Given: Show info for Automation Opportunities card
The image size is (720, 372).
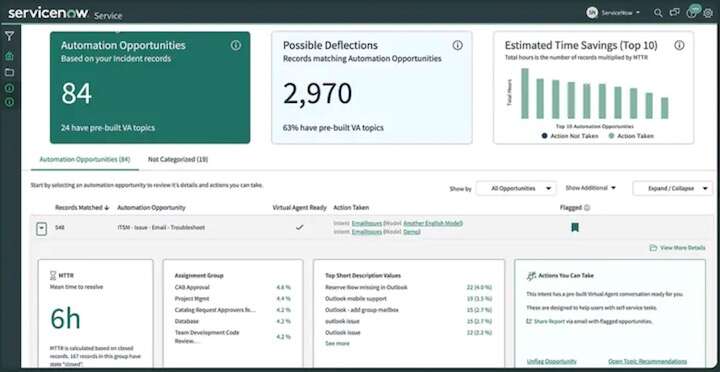Looking at the screenshot, I should pyautogui.click(x=236, y=45).
